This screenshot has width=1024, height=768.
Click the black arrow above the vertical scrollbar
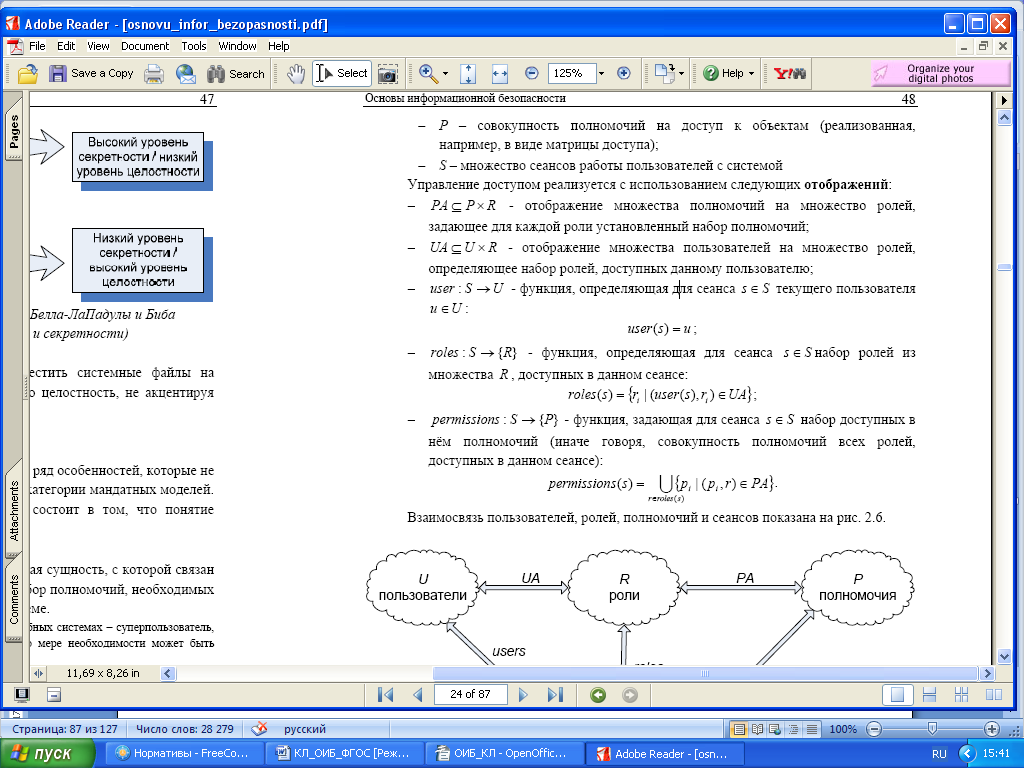pos(1004,101)
